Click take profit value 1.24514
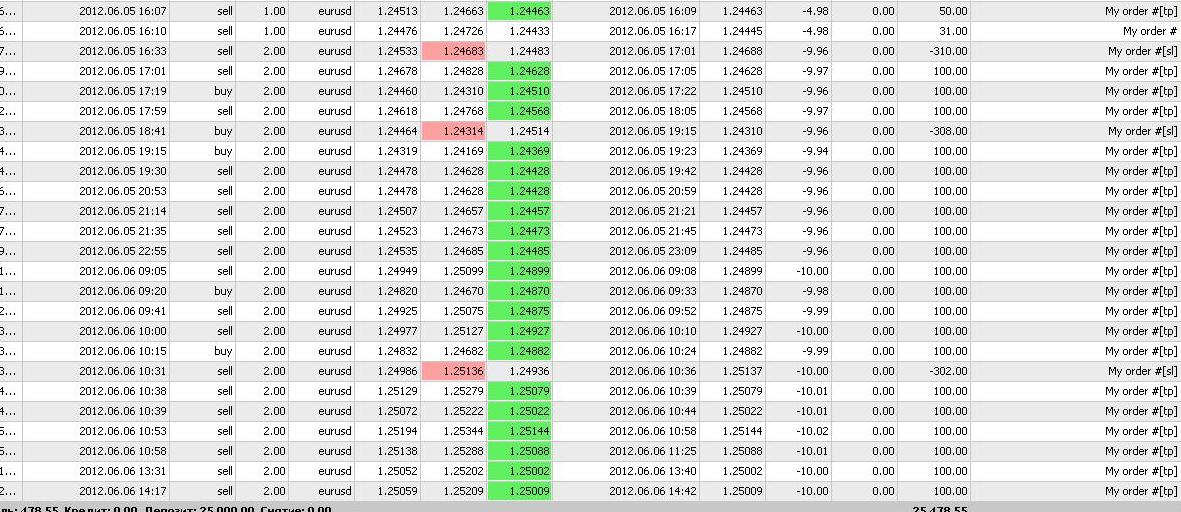Screen dimensions: 1181x512 tap(529, 131)
